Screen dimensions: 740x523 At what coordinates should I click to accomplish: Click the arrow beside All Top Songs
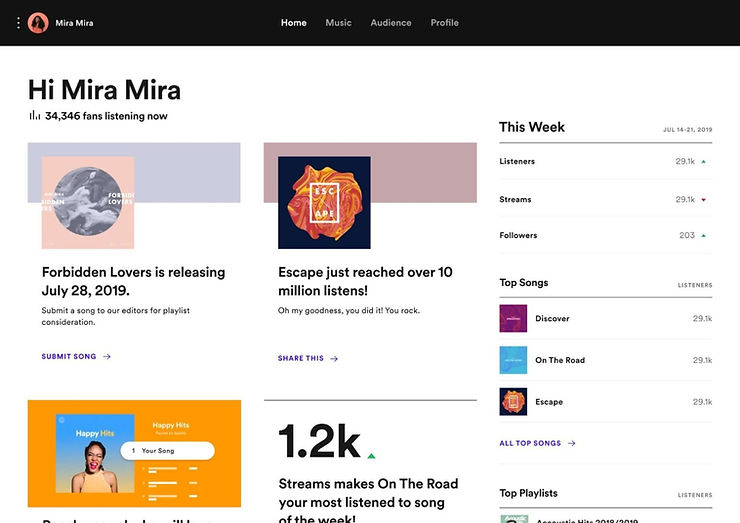pyautogui.click(x=571, y=443)
